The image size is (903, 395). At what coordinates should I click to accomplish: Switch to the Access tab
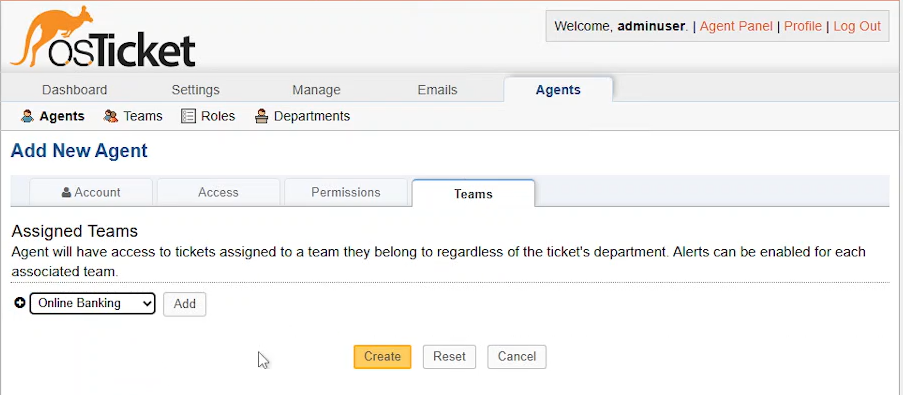tap(218, 192)
